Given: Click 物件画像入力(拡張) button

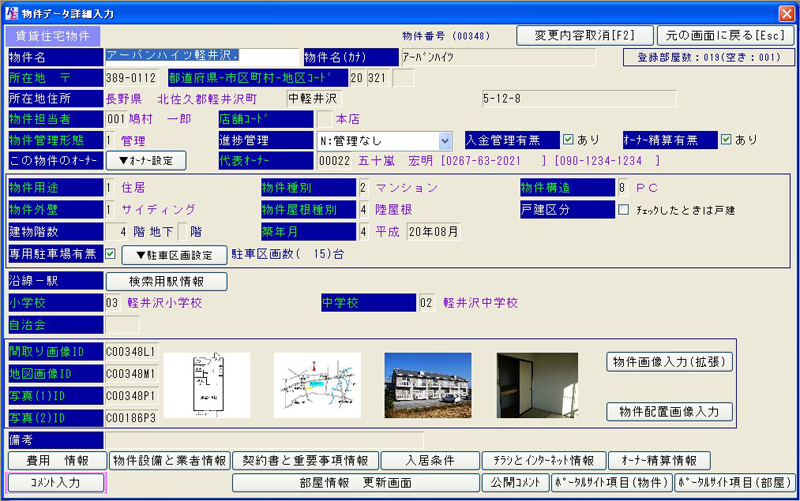Looking at the screenshot, I should point(671,362).
